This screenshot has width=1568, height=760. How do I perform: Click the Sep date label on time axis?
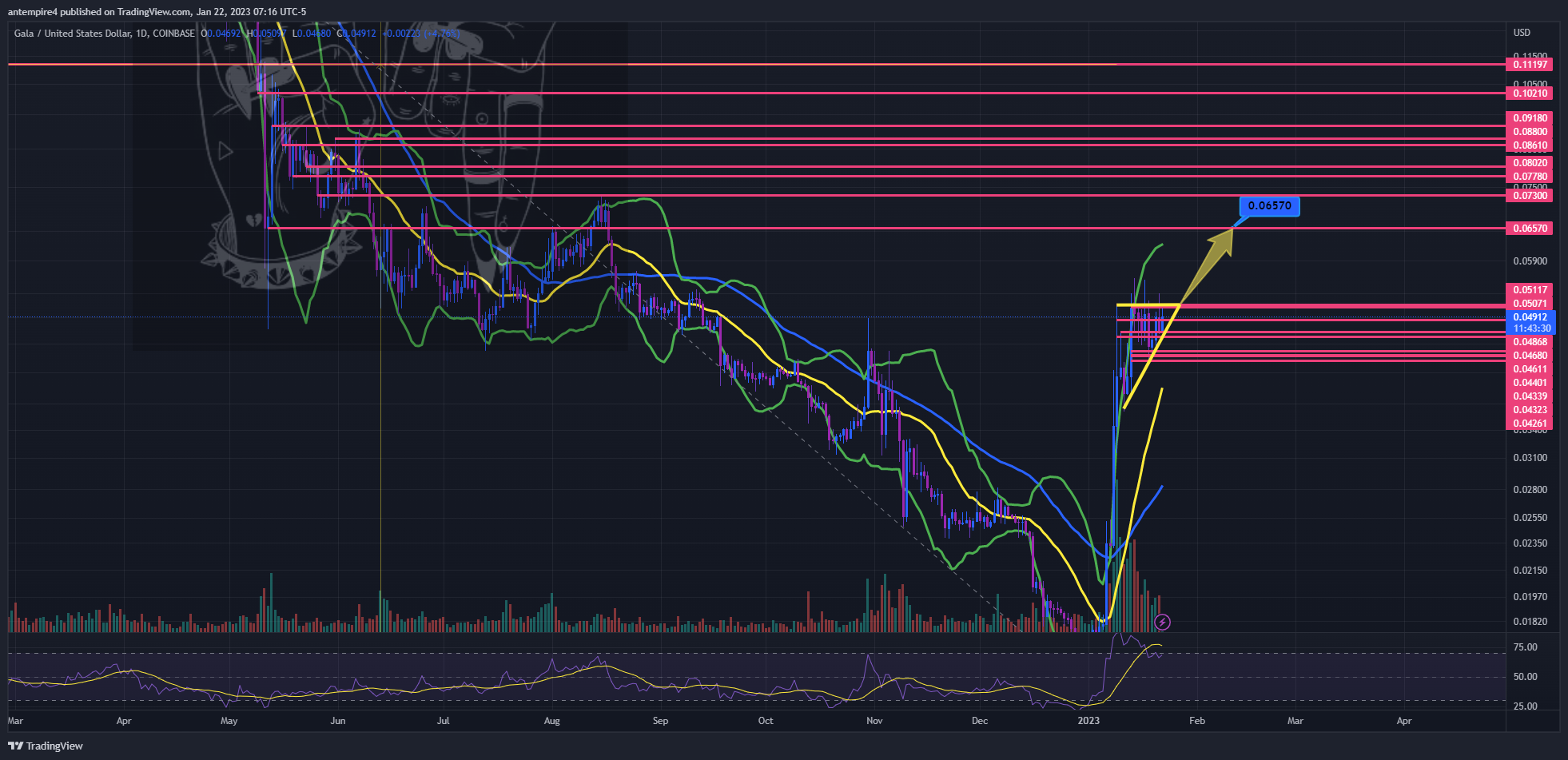pyautogui.click(x=660, y=721)
